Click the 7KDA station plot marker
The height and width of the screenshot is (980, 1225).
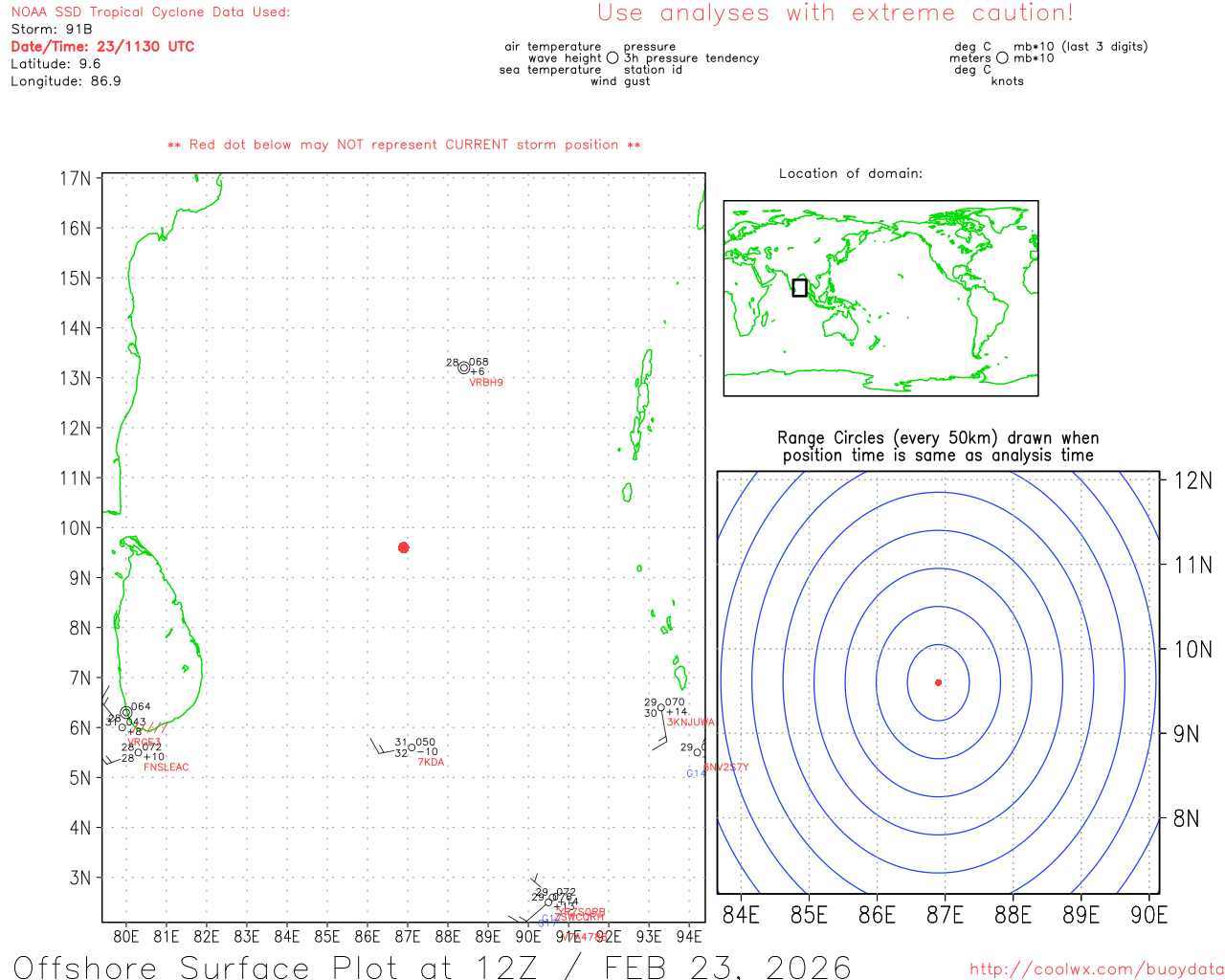[x=412, y=746]
